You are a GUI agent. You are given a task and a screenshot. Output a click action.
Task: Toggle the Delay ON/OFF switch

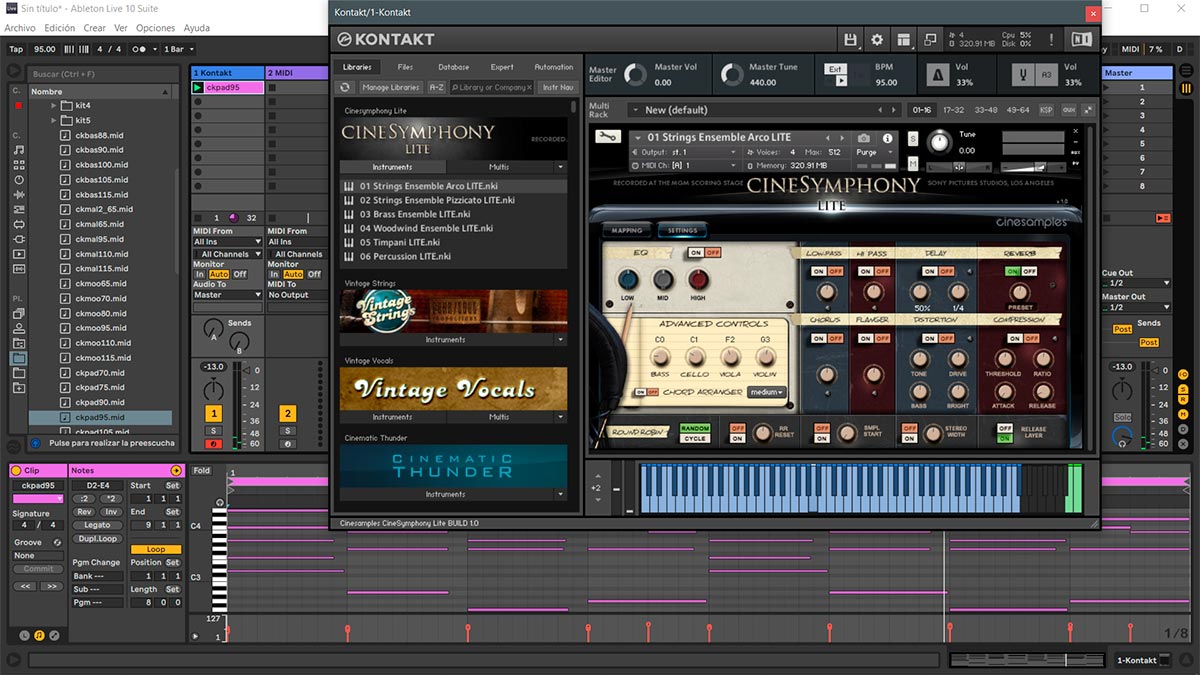(937, 272)
